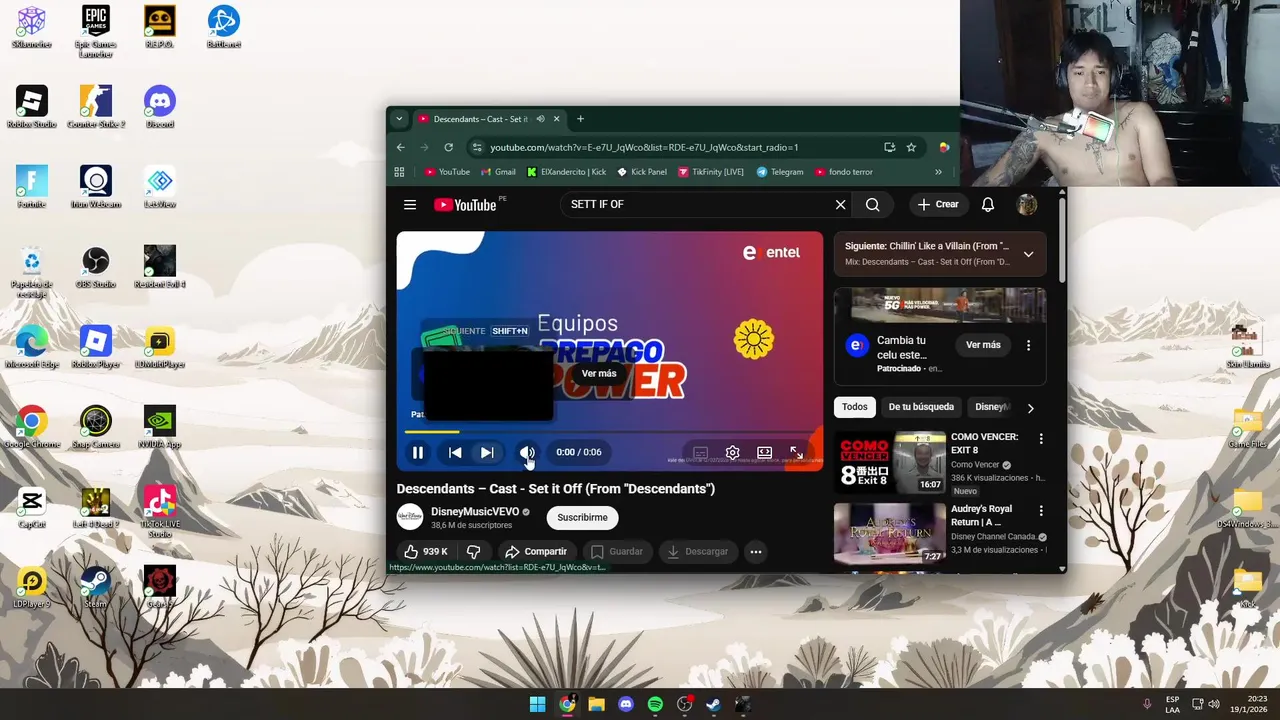The image size is (1280, 720).
Task: Open Spotify from the taskbar
Action: 655,705
